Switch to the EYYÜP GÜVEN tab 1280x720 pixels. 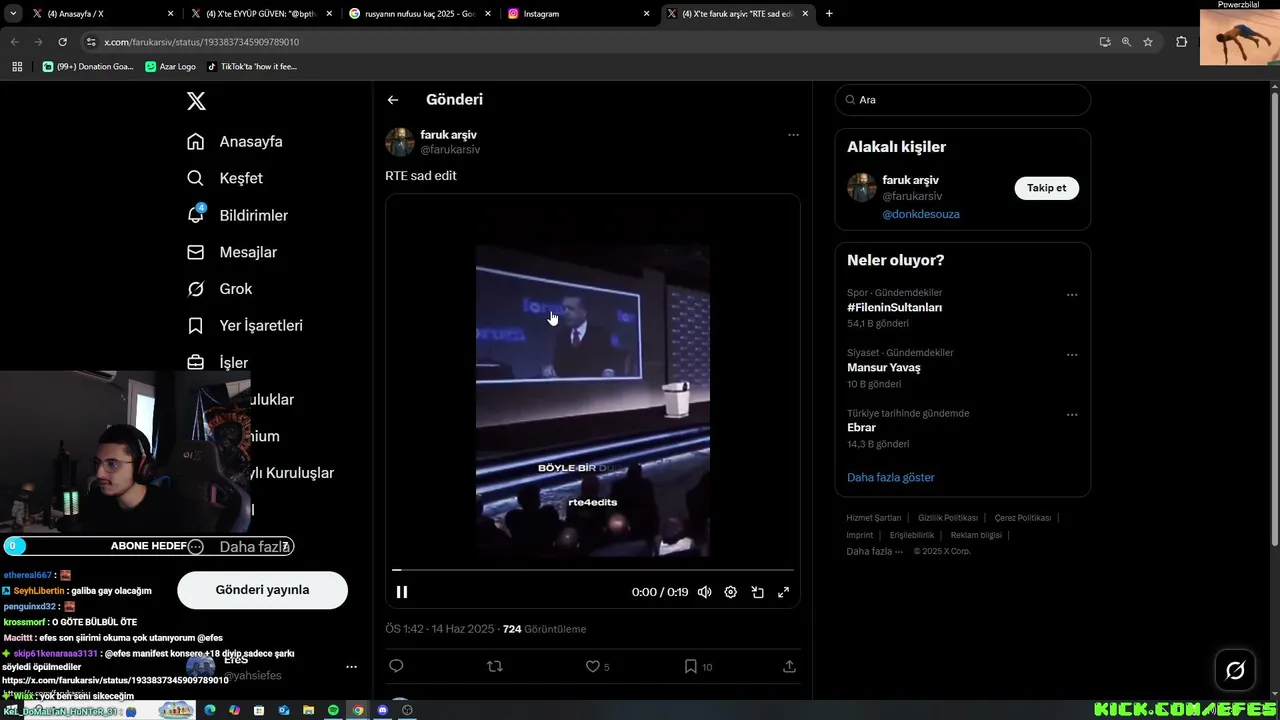pyautogui.click(x=260, y=14)
